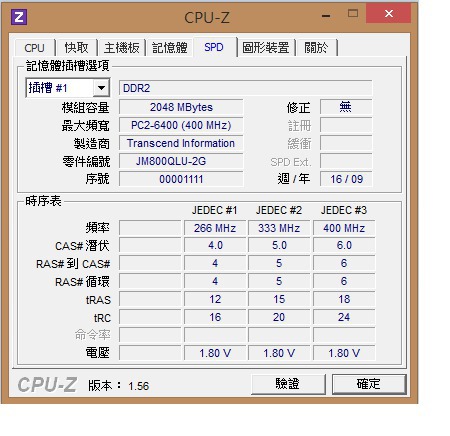Open the 插槽 #1 slot dropdown arrow

point(101,88)
